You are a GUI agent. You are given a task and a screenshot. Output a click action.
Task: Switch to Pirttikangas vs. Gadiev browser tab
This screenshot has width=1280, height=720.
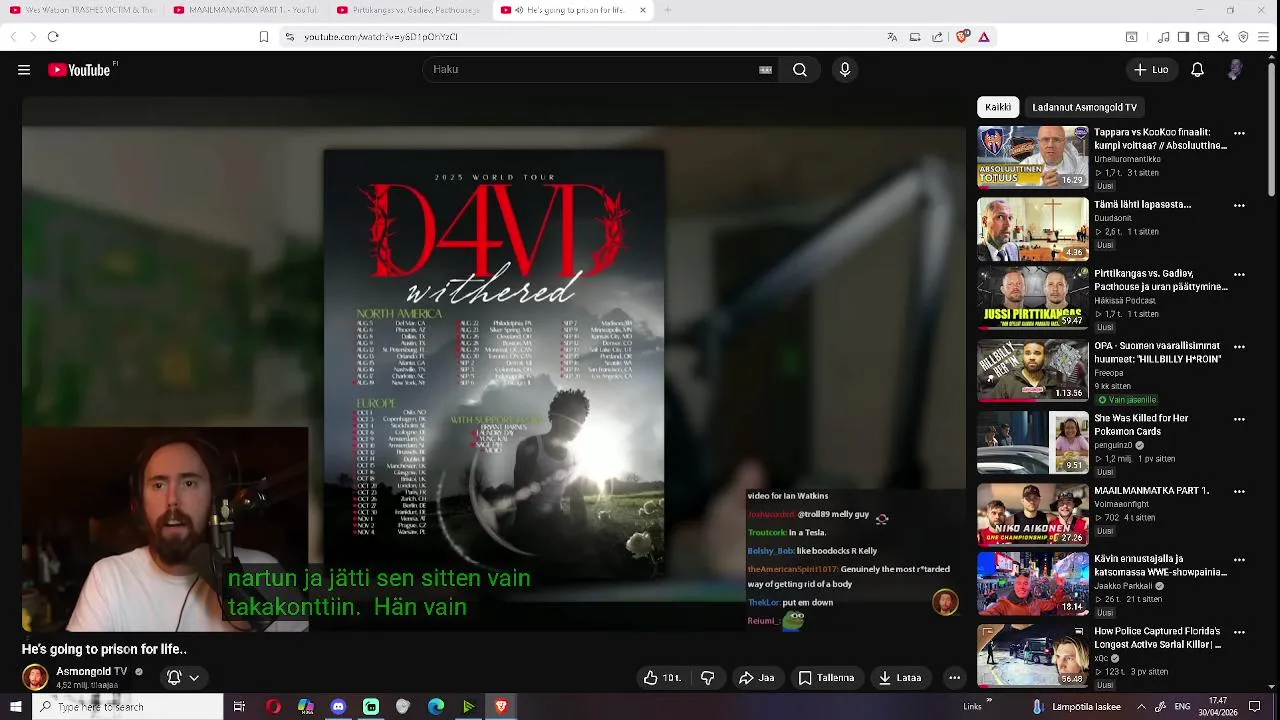click(408, 10)
